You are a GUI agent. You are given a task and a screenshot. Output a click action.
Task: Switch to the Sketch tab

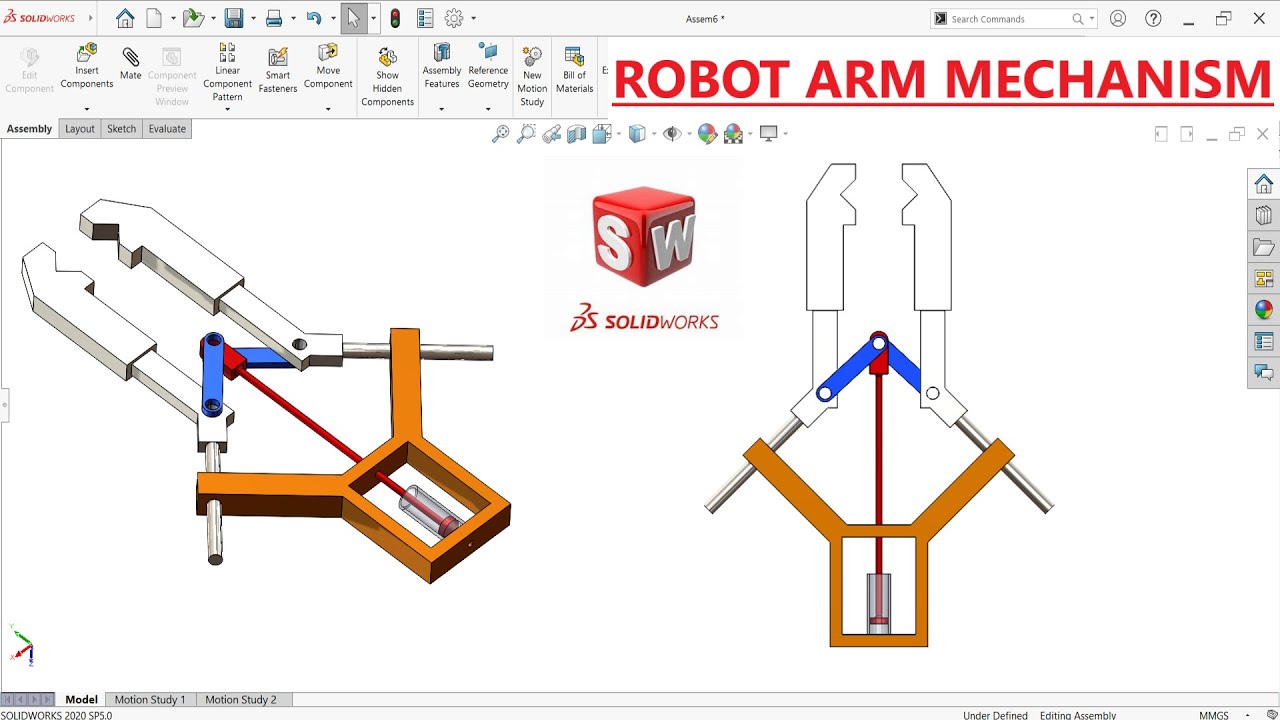(x=122, y=129)
